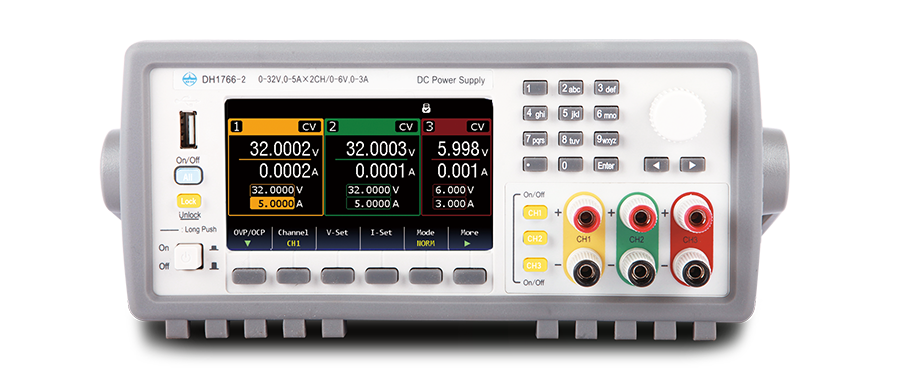This screenshot has width=900, height=386.
Task: Click the CH3 red positive terminal
Action: tap(693, 218)
